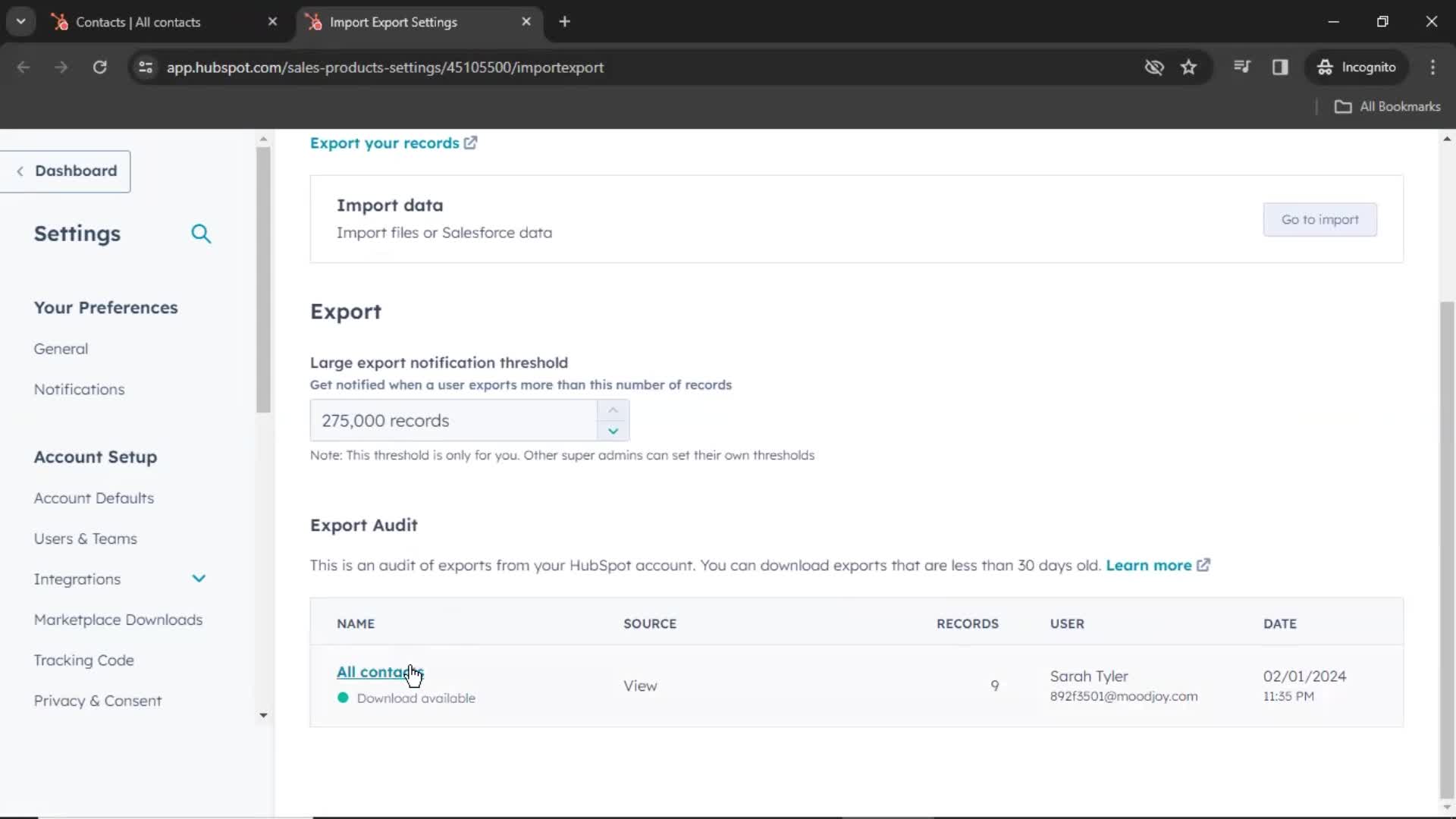Click the bookmark star icon in address bar
This screenshot has height=819, width=1456.
[x=1190, y=67]
